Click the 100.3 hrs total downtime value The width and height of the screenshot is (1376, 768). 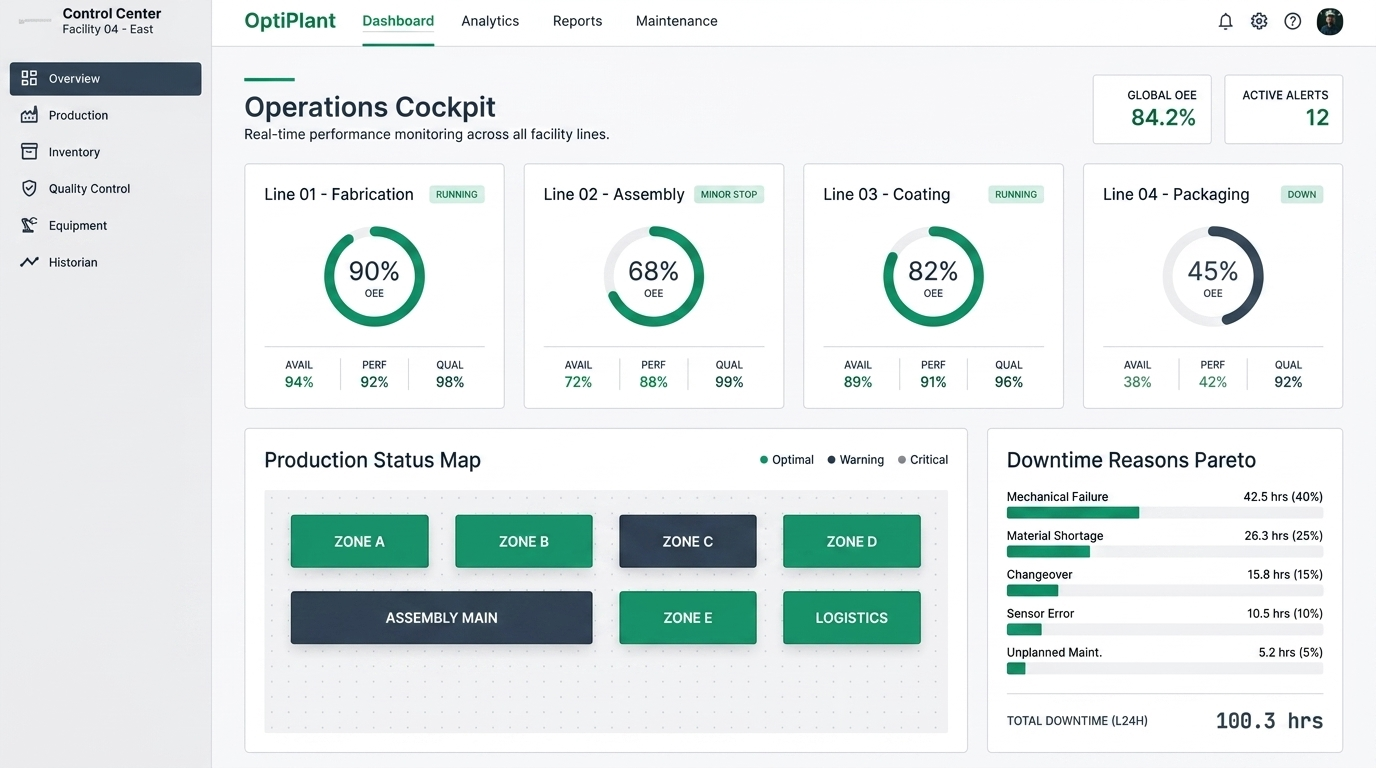(x=1269, y=721)
